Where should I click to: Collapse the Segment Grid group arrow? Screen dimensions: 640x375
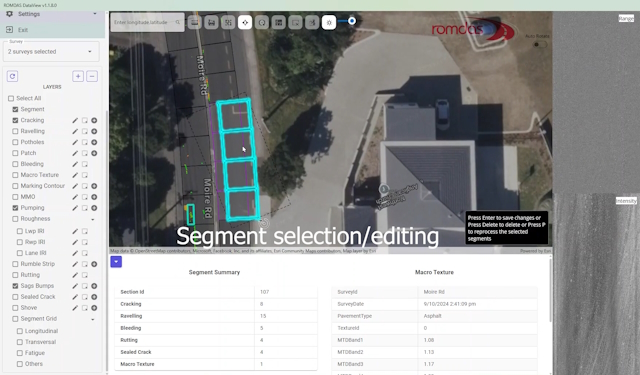(x=93, y=320)
